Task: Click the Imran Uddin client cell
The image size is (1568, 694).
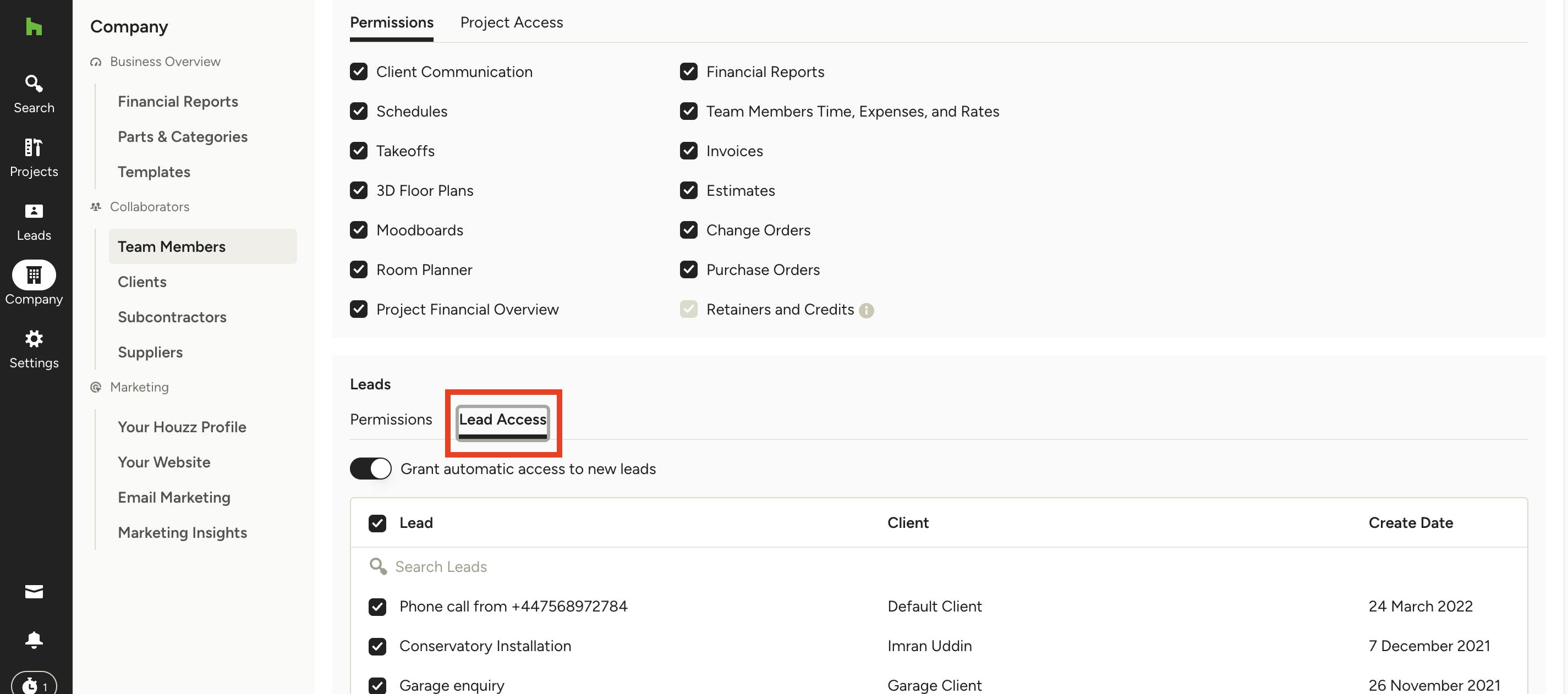Action: point(929,646)
